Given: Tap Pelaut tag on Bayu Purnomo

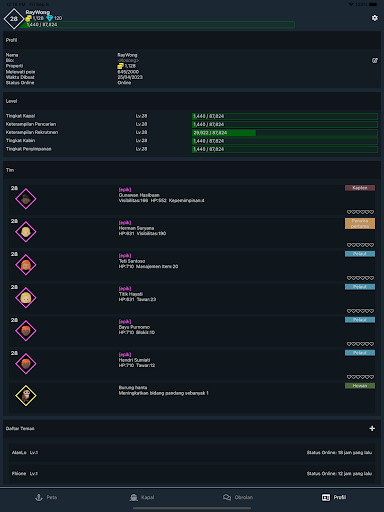Looking at the screenshot, I should coord(360,320).
